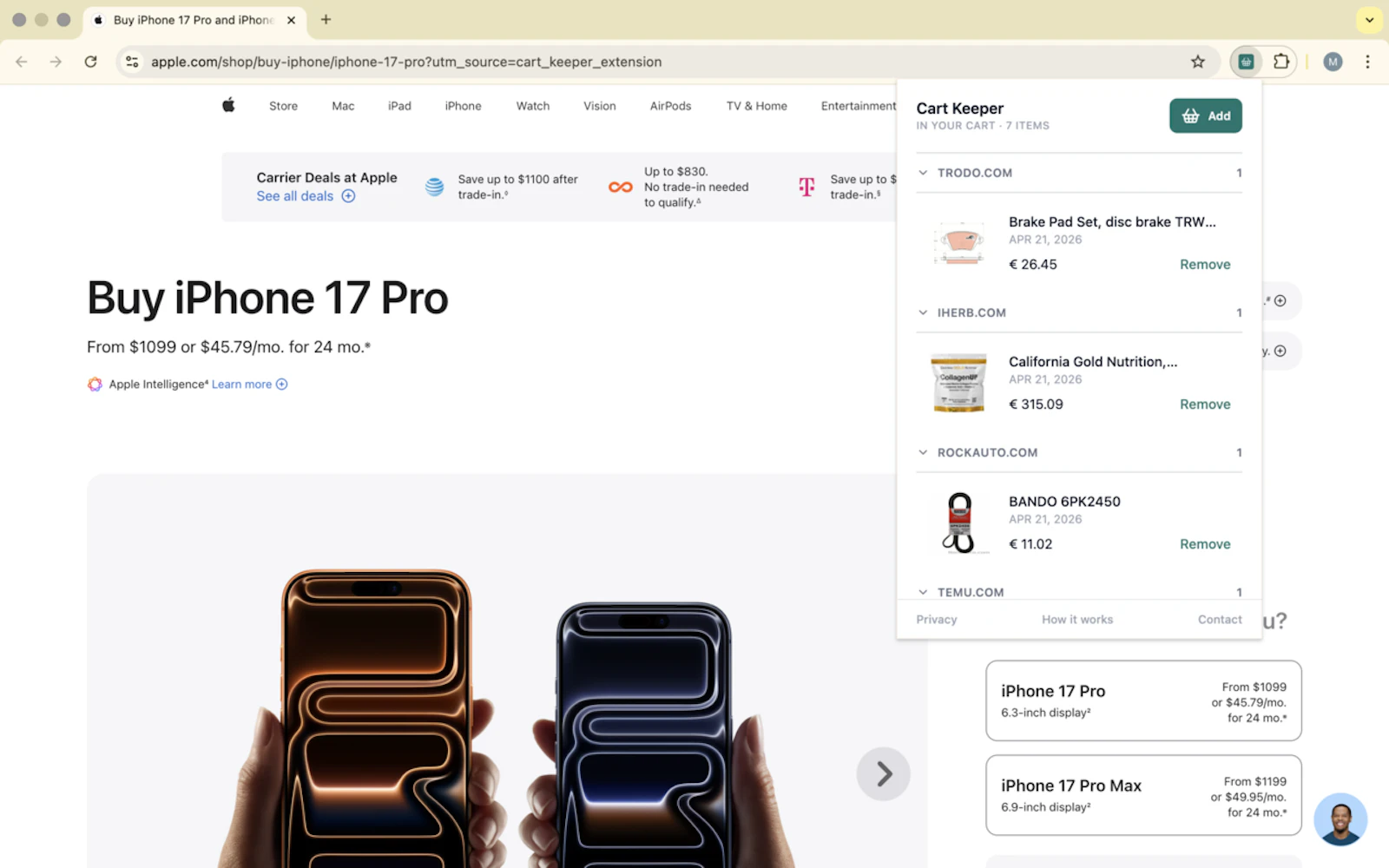Collapse the TRODO.COM cart section

coord(922,172)
